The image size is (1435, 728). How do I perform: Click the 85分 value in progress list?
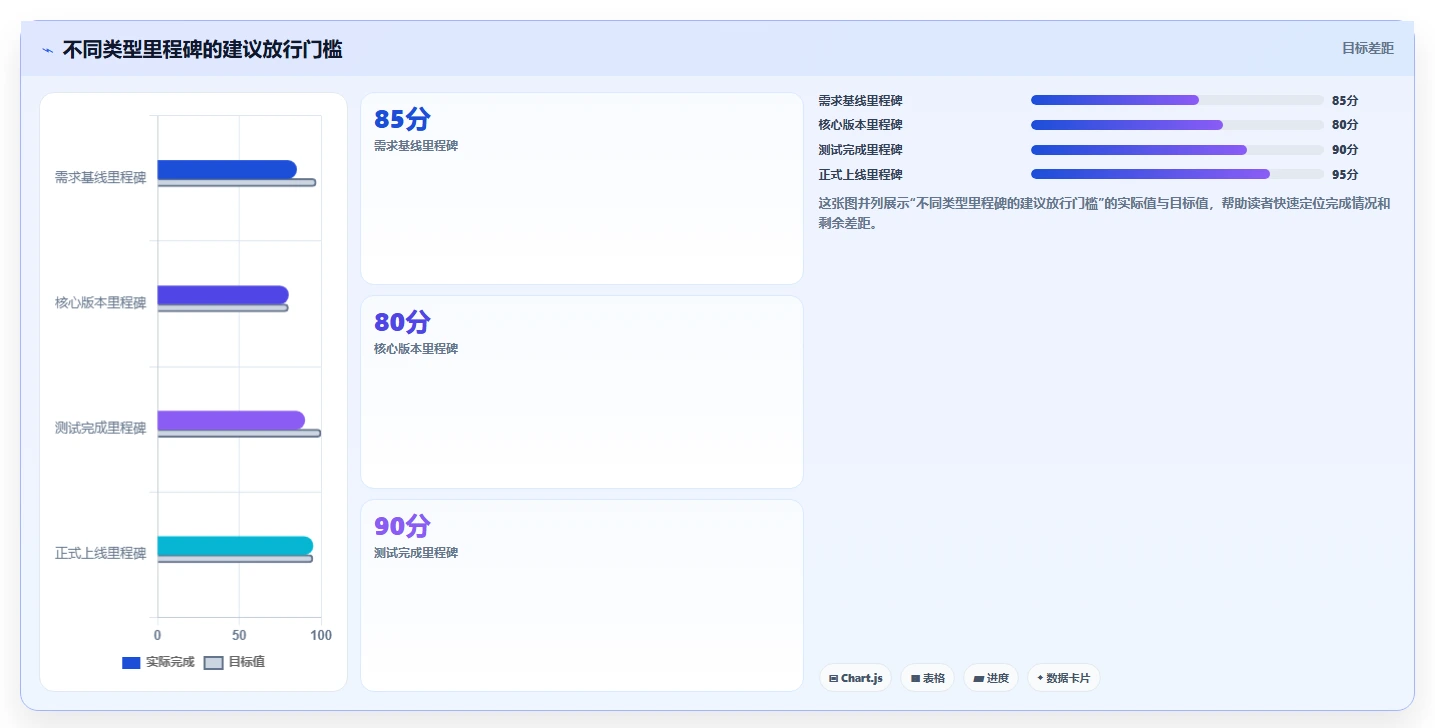click(1345, 100)
